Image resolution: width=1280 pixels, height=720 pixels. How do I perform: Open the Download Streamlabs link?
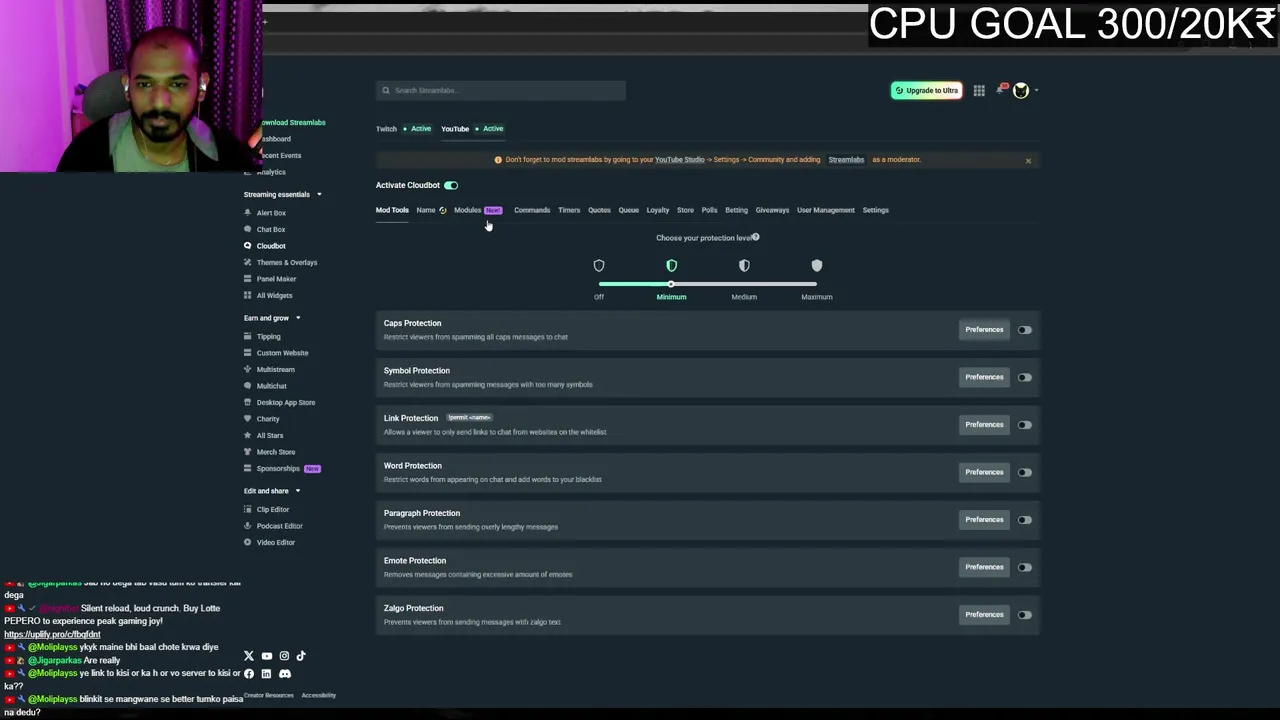[x=292, y=122]
